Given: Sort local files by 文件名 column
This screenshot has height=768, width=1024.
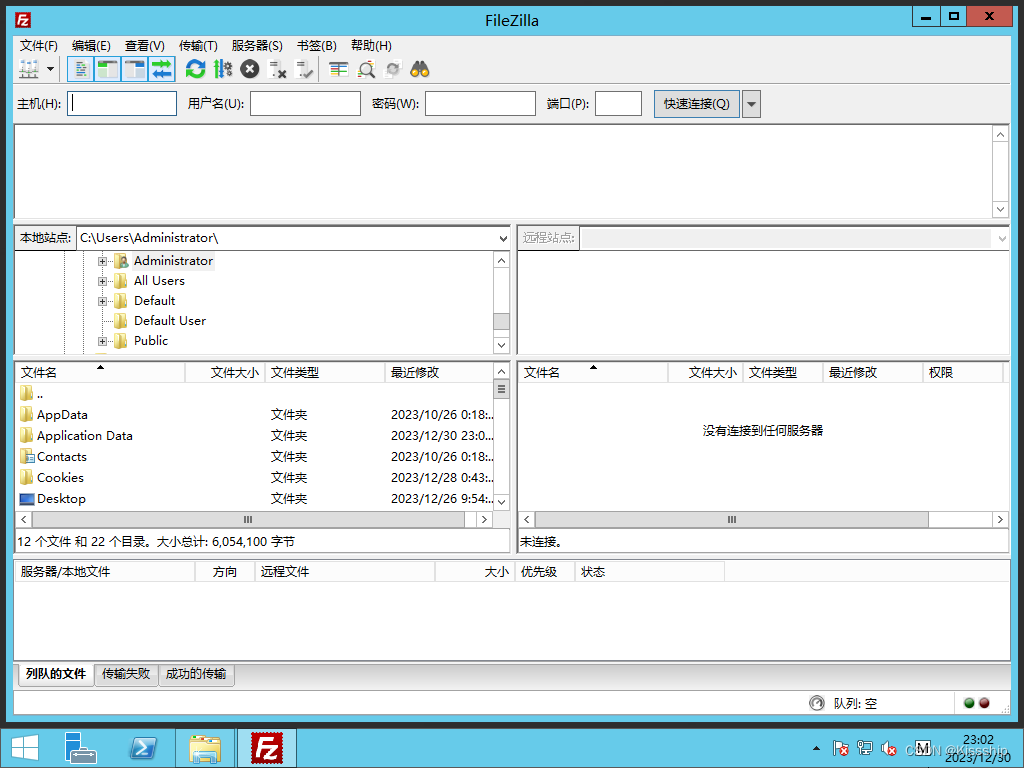Looking at the screenshot, I should click(x=100, y=372).
